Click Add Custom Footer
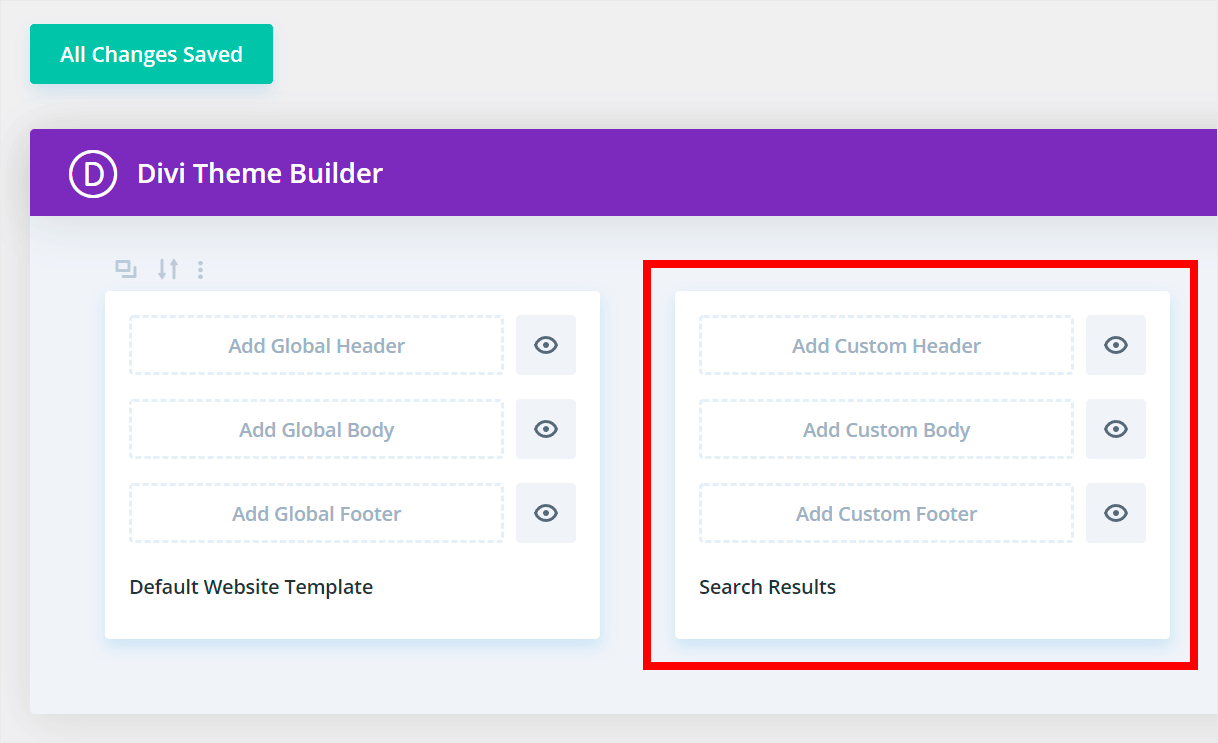1218x743 pixels. 886,514
